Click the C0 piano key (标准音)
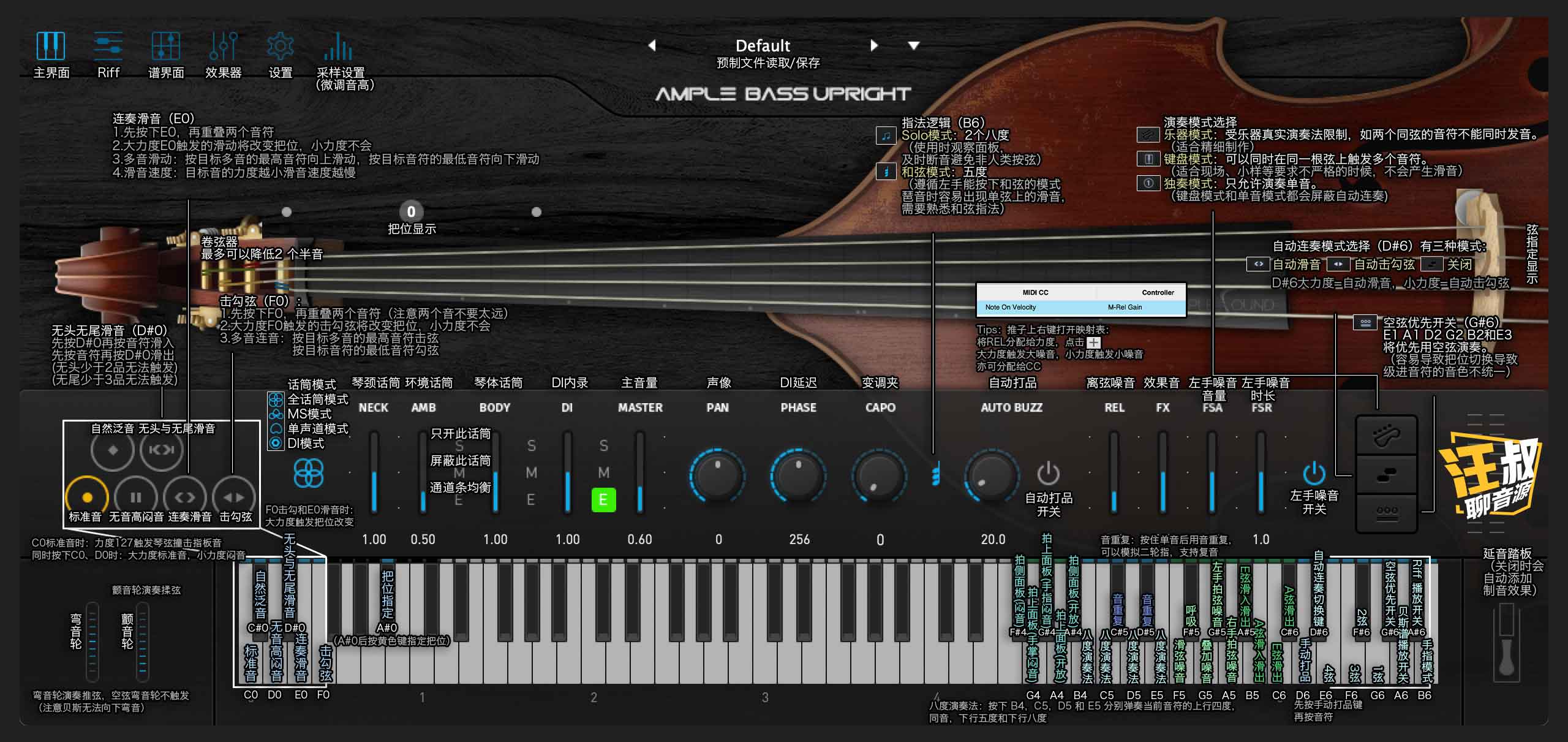 [251, 662]
